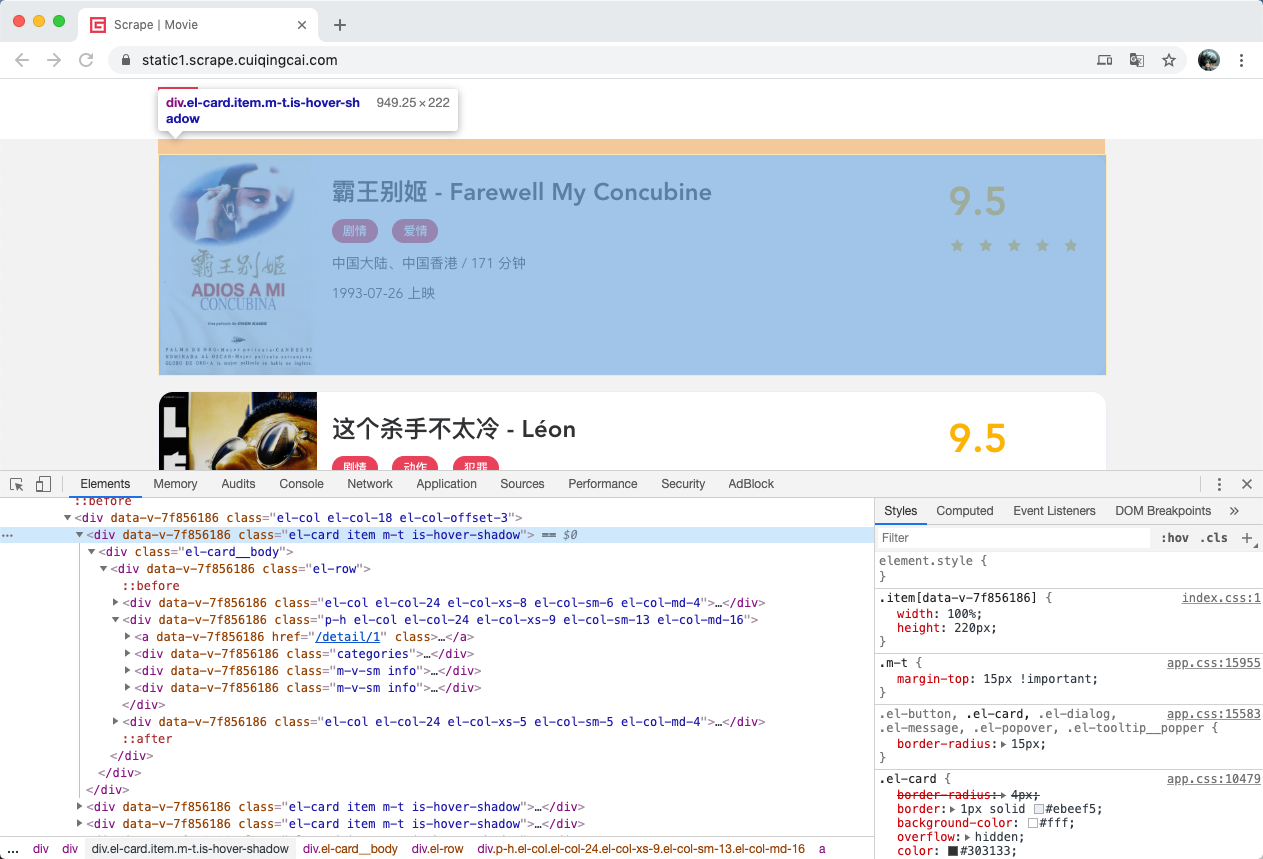This screenshot has width=1263, height=859.
Task: Expand the /detail/1 anchor node
Action: 127,637
